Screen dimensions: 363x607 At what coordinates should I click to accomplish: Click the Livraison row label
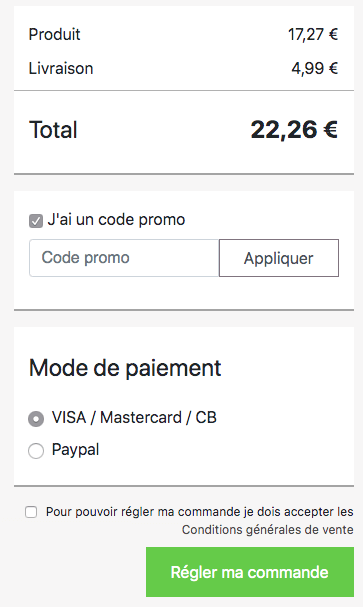[61, 69]
